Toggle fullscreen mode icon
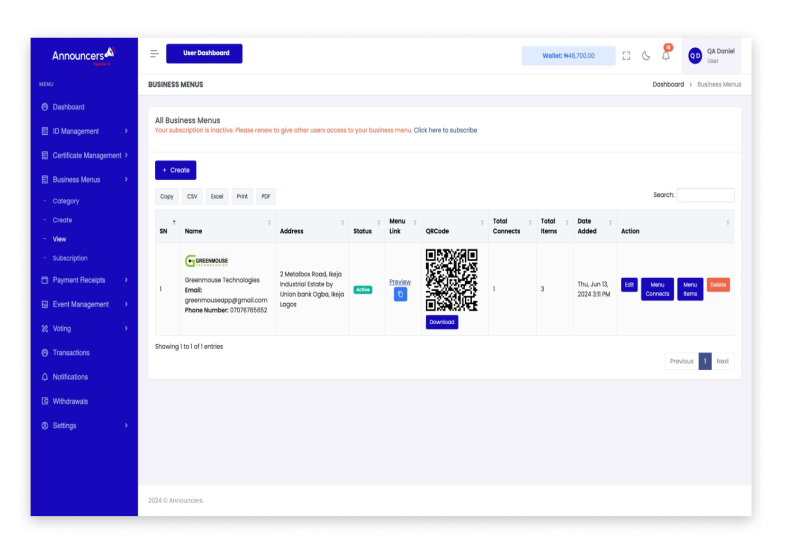The height and width of the screenshot is (537, 791). point(626,56)
